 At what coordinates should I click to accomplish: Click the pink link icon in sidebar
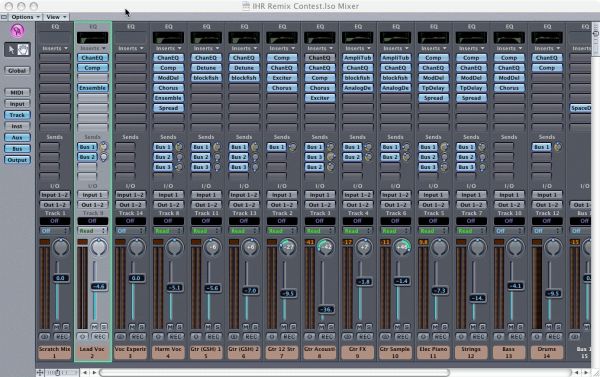17,30
